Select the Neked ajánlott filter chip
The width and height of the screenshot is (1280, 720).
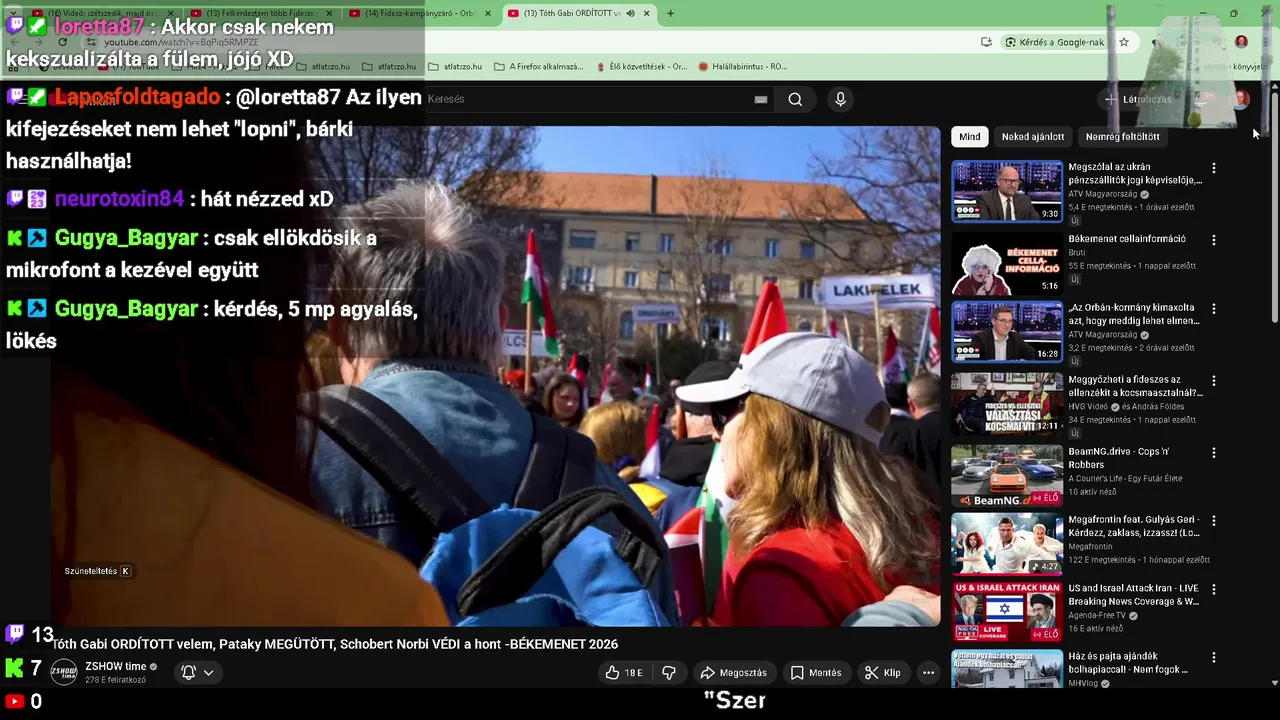[x=1033, y=136]
